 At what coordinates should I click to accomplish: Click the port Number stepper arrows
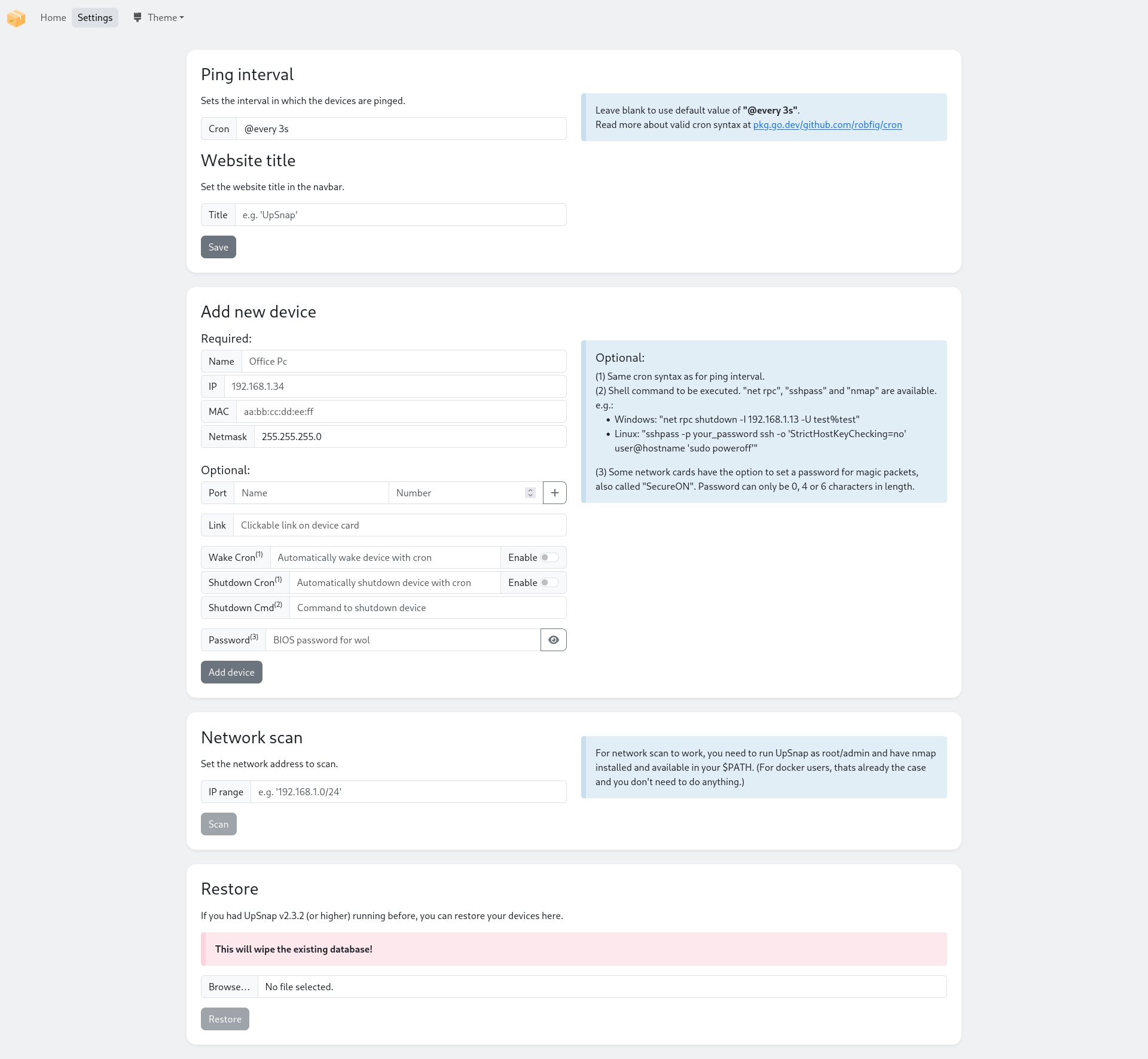tap(530, 493)
